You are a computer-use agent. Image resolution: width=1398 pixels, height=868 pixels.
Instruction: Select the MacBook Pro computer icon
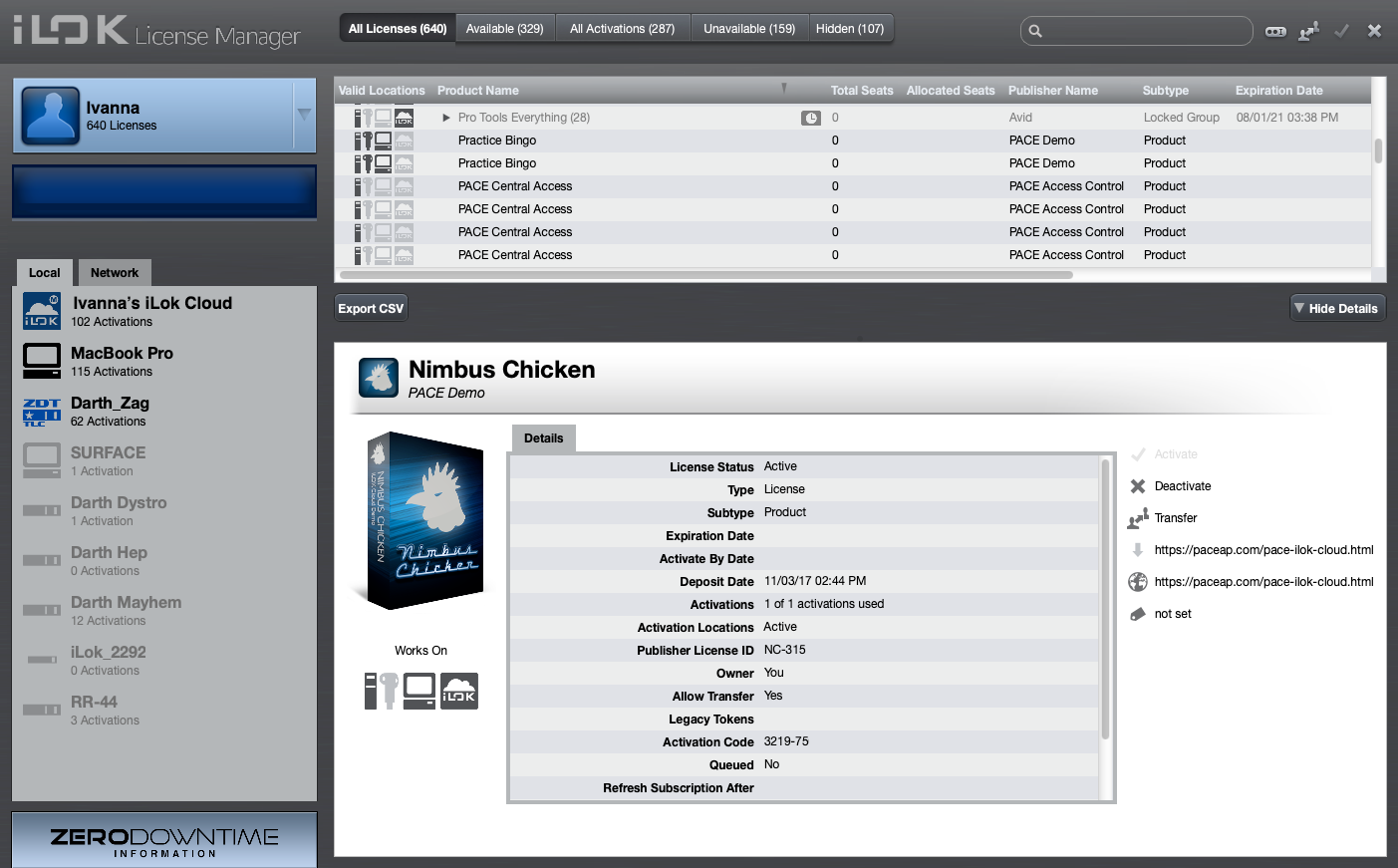click(42, 361)
